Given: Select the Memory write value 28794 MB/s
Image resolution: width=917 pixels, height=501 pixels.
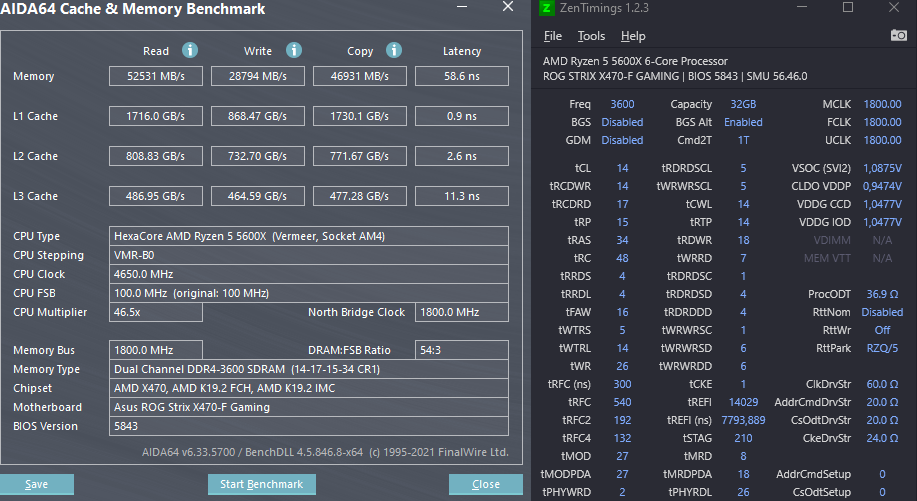Looking at the screenshot, I should (257, 76).
